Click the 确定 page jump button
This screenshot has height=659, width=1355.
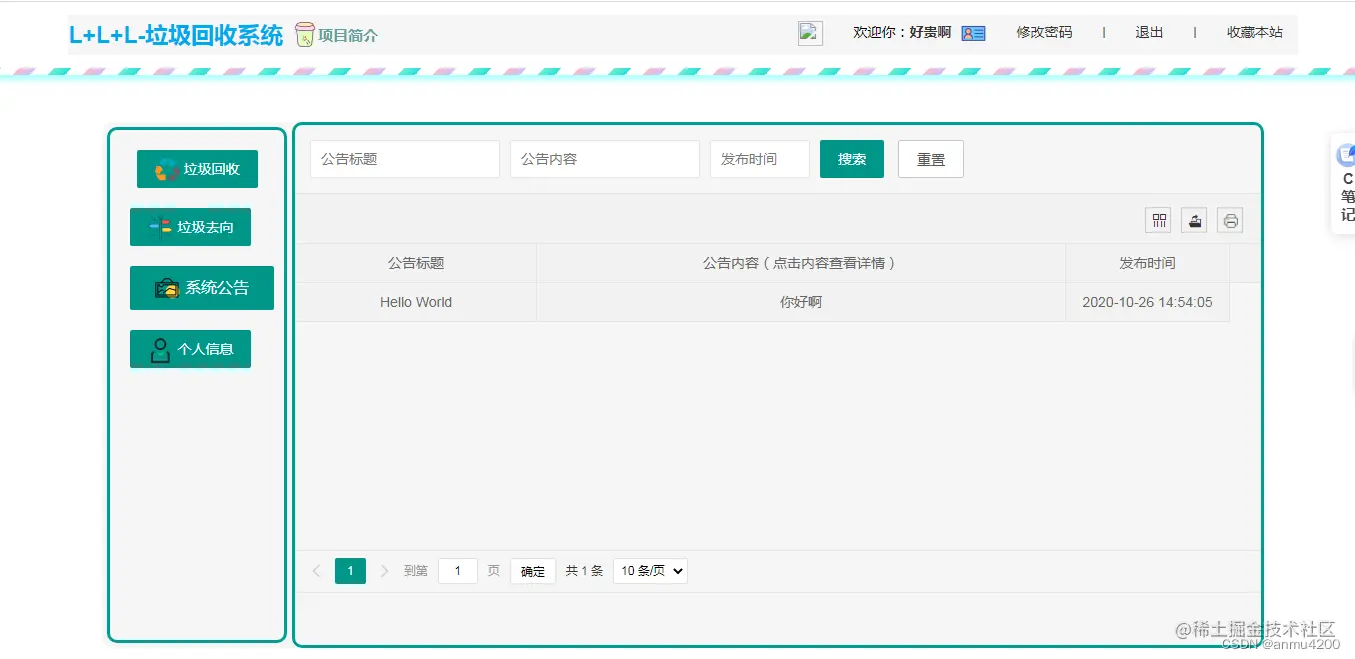[x=533, y=571]
